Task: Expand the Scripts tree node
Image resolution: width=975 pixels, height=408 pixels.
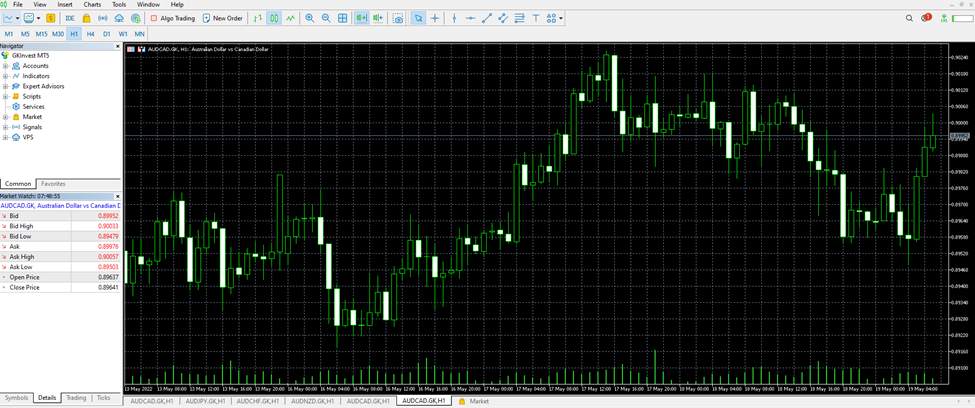Action: pyautogui.click(x=5, y=96)
